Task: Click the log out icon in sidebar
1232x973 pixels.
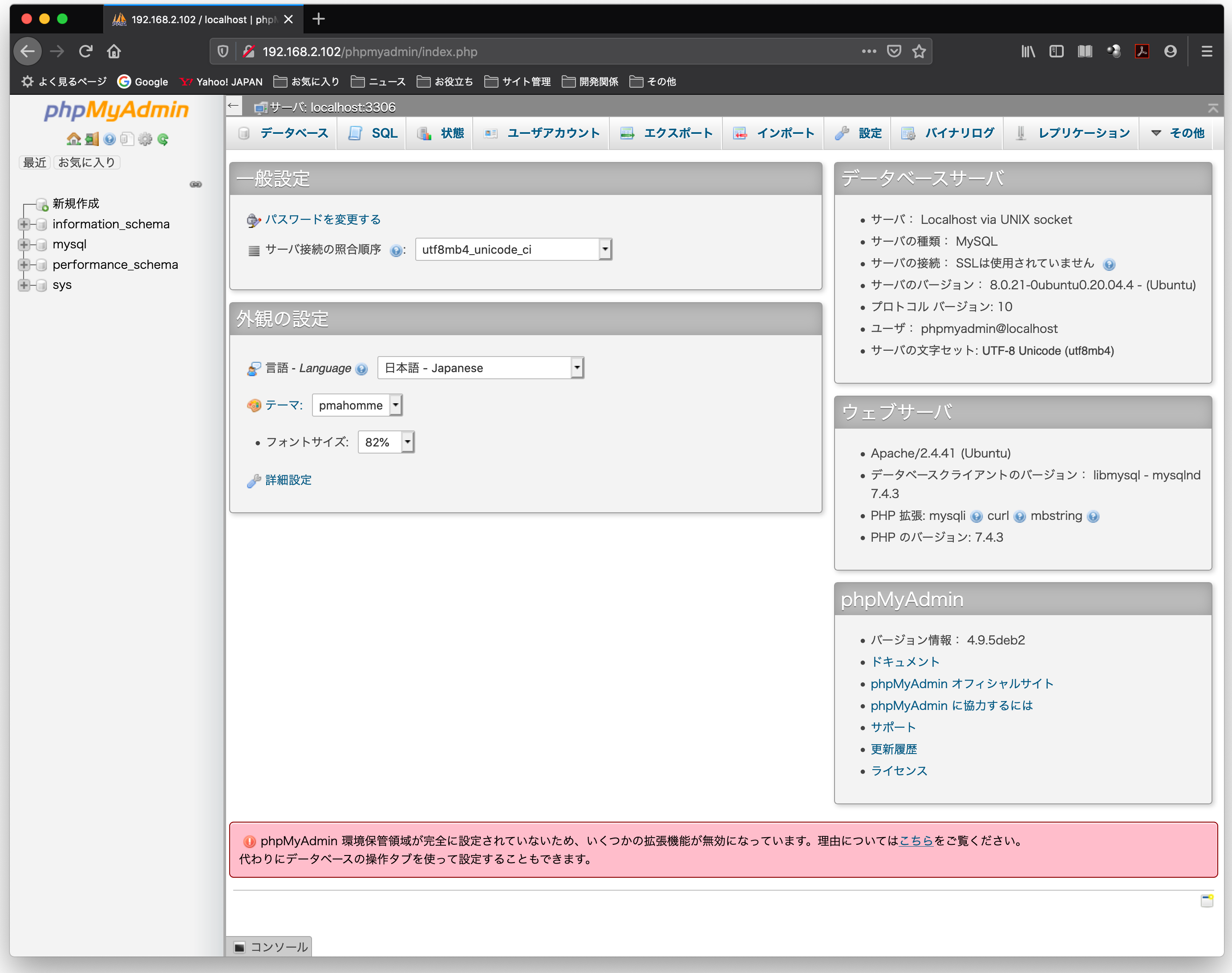Action: coord(92,139)
